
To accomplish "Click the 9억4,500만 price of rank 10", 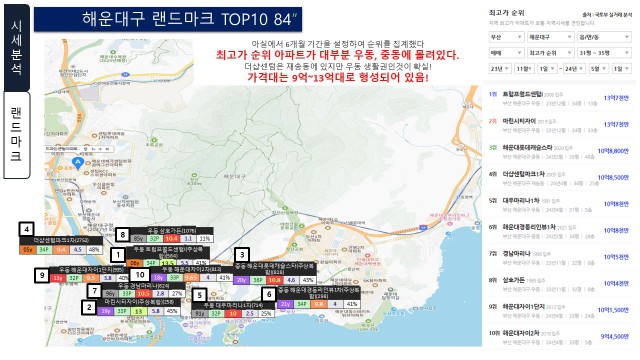I will pyautogui.click(x=615, y=337).
